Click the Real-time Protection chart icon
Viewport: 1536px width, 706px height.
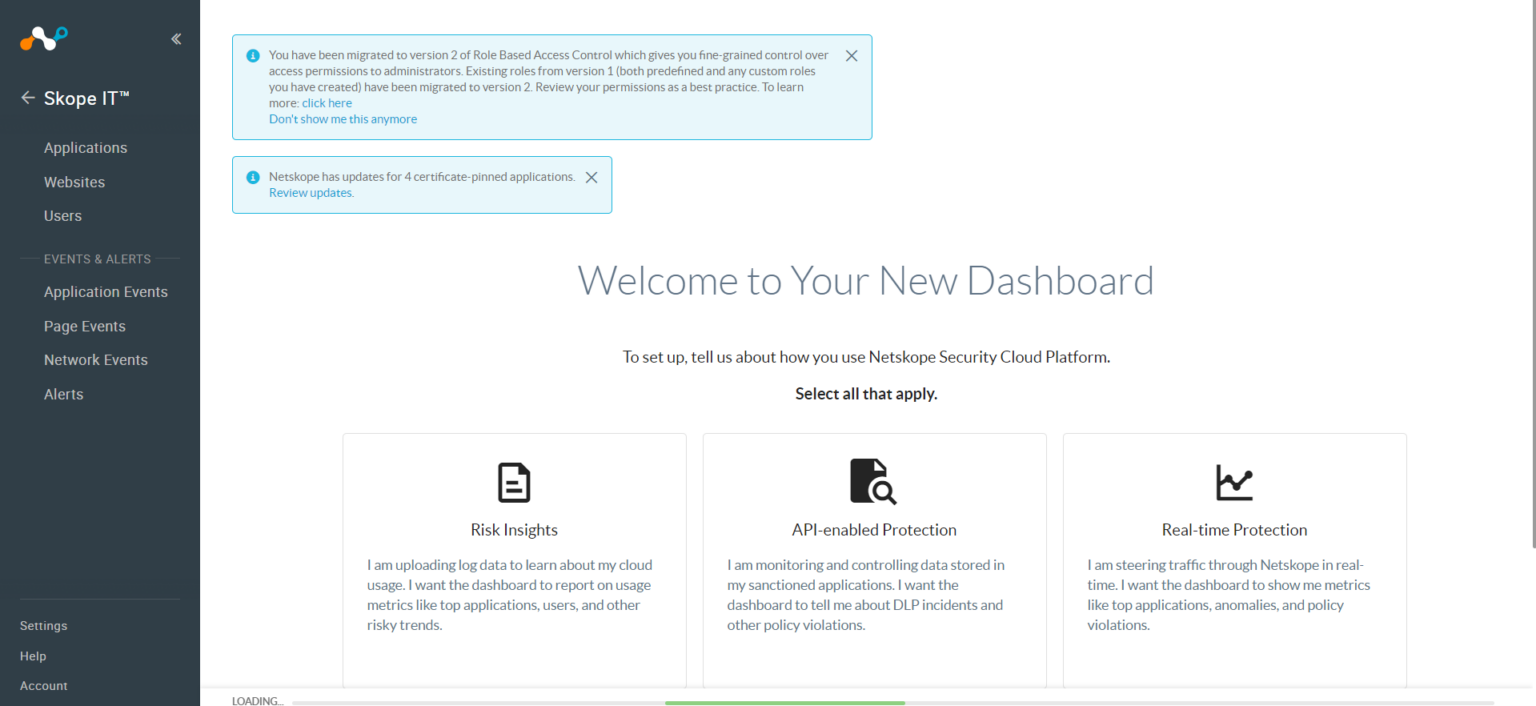pos(1234,482)
